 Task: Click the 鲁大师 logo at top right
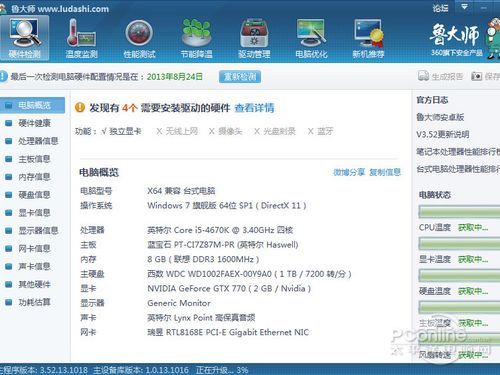pyautogui.click(x=455, y=34)
